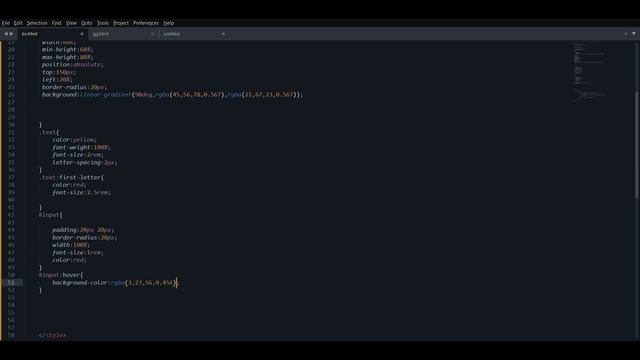Close the untitled tab

[x=223, y=34]
